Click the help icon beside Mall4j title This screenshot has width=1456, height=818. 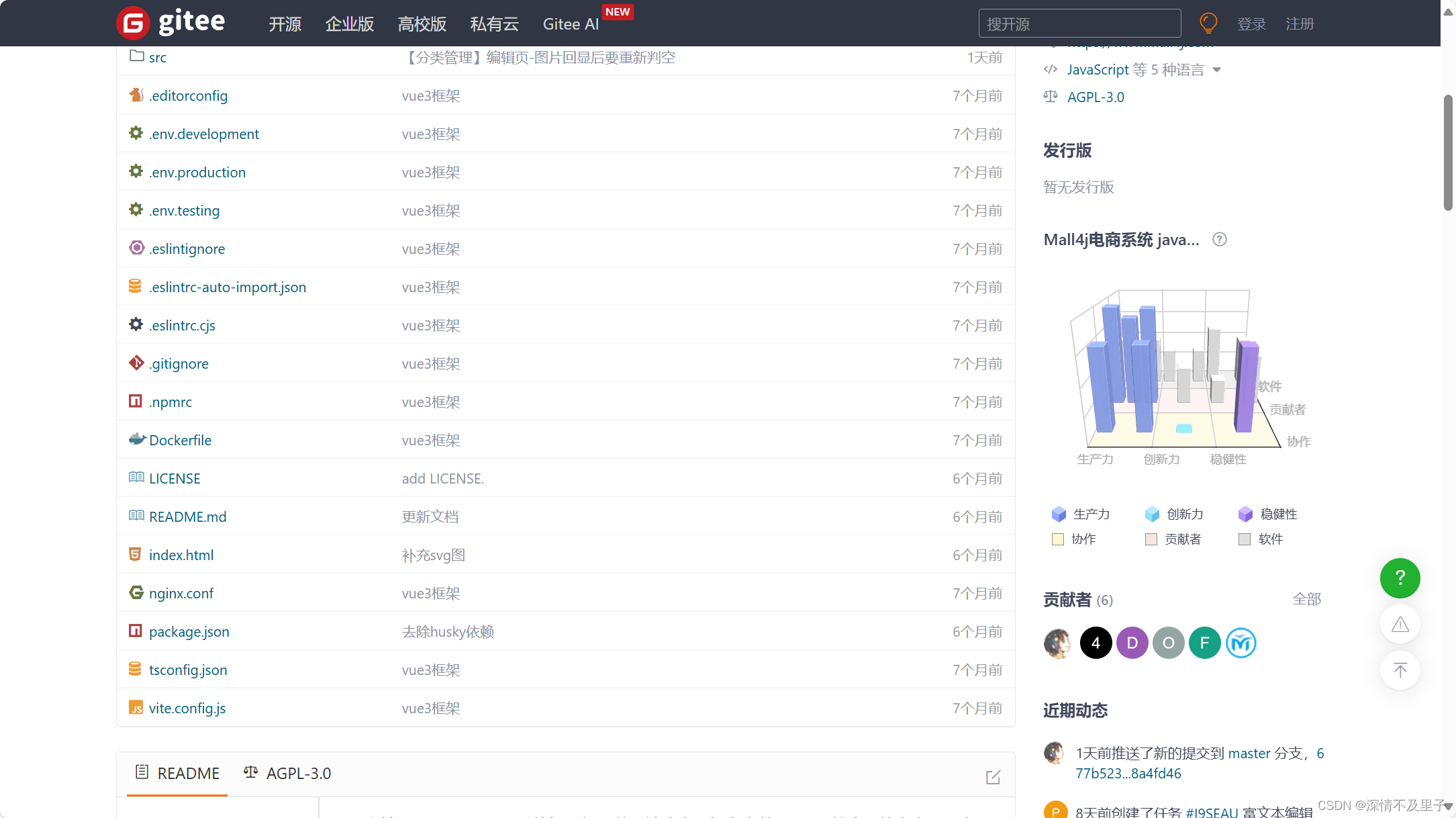1220,240
